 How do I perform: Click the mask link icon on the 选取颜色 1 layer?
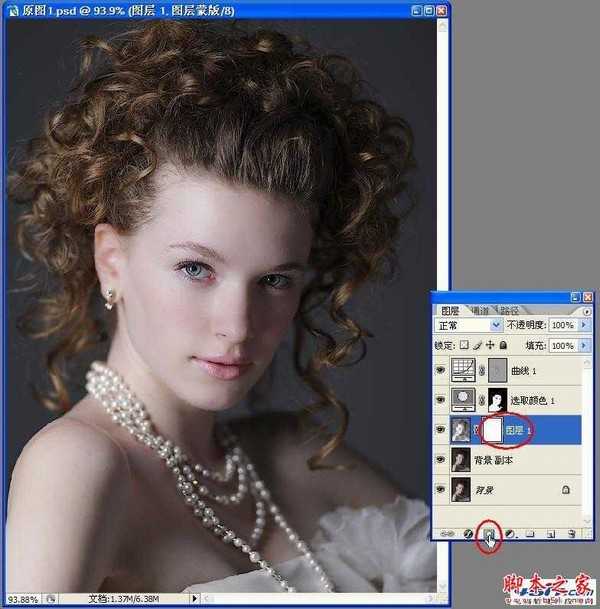pyautogui.click(x=482, y=400)
